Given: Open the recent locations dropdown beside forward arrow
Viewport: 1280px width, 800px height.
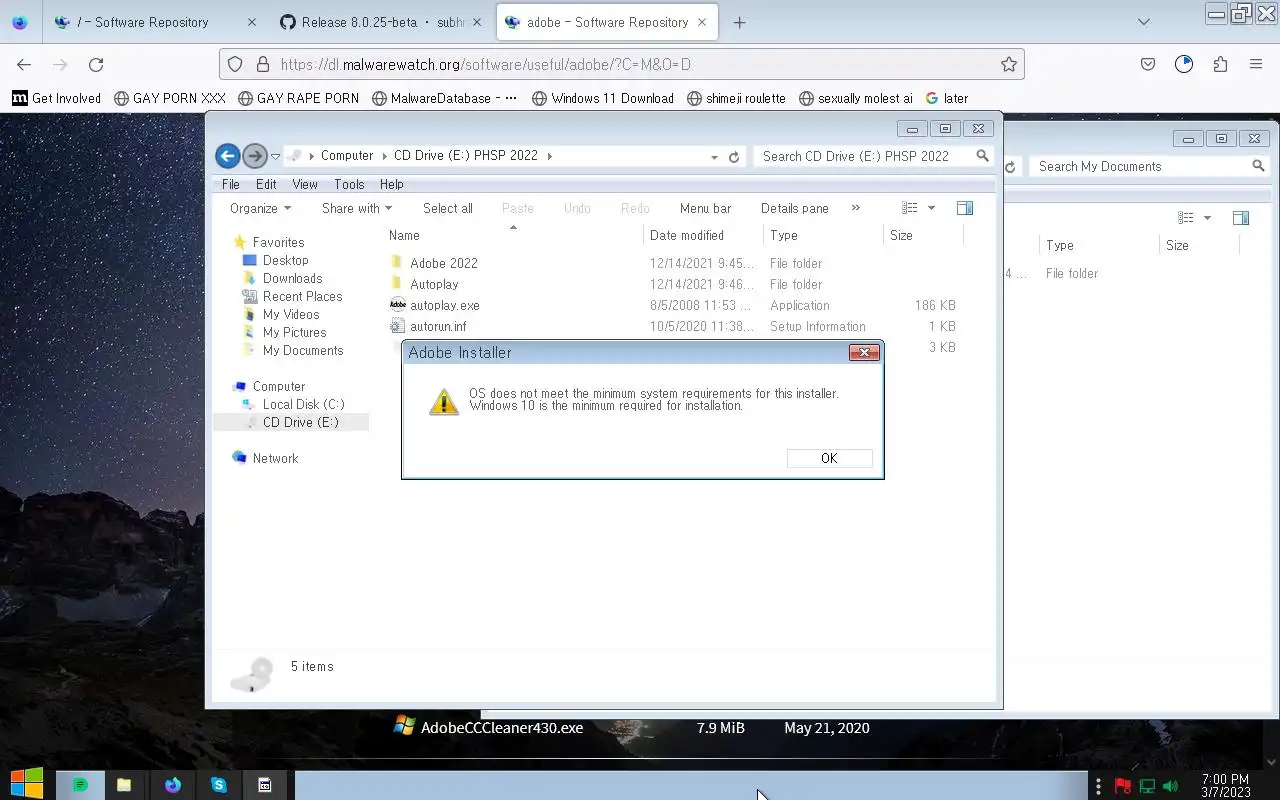Looking at the screenshot, I should click(276, 156).
